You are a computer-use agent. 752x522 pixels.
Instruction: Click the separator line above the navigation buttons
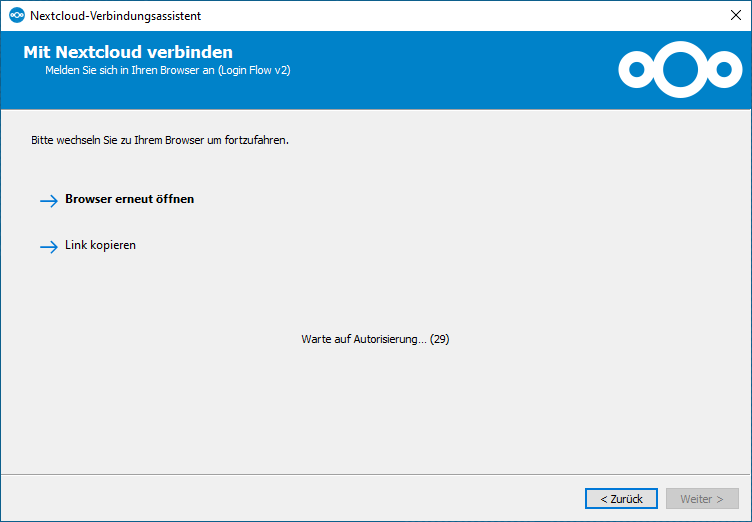pyautogui.click(x=376, y=474)
